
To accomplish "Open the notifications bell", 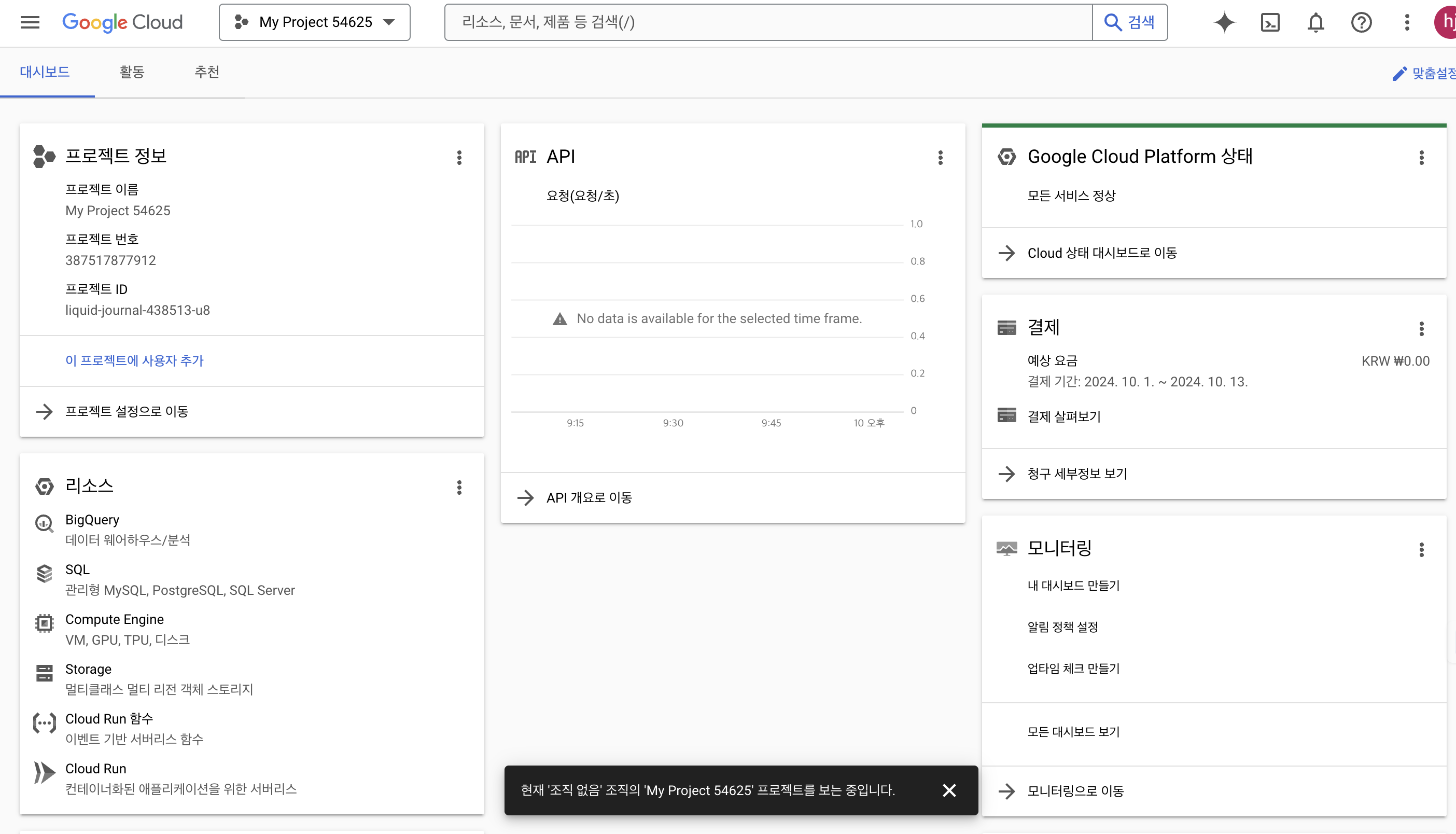I will point(1315,22).
